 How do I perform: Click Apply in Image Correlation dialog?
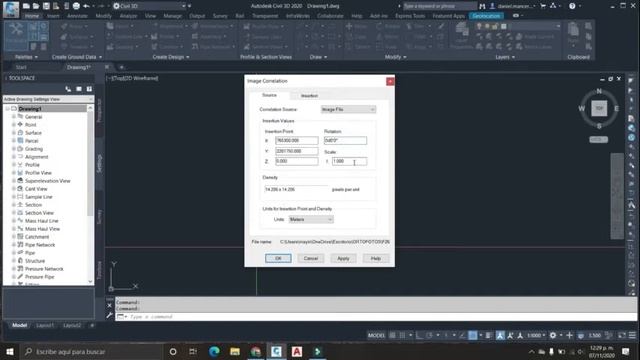[x=343, y=258]
